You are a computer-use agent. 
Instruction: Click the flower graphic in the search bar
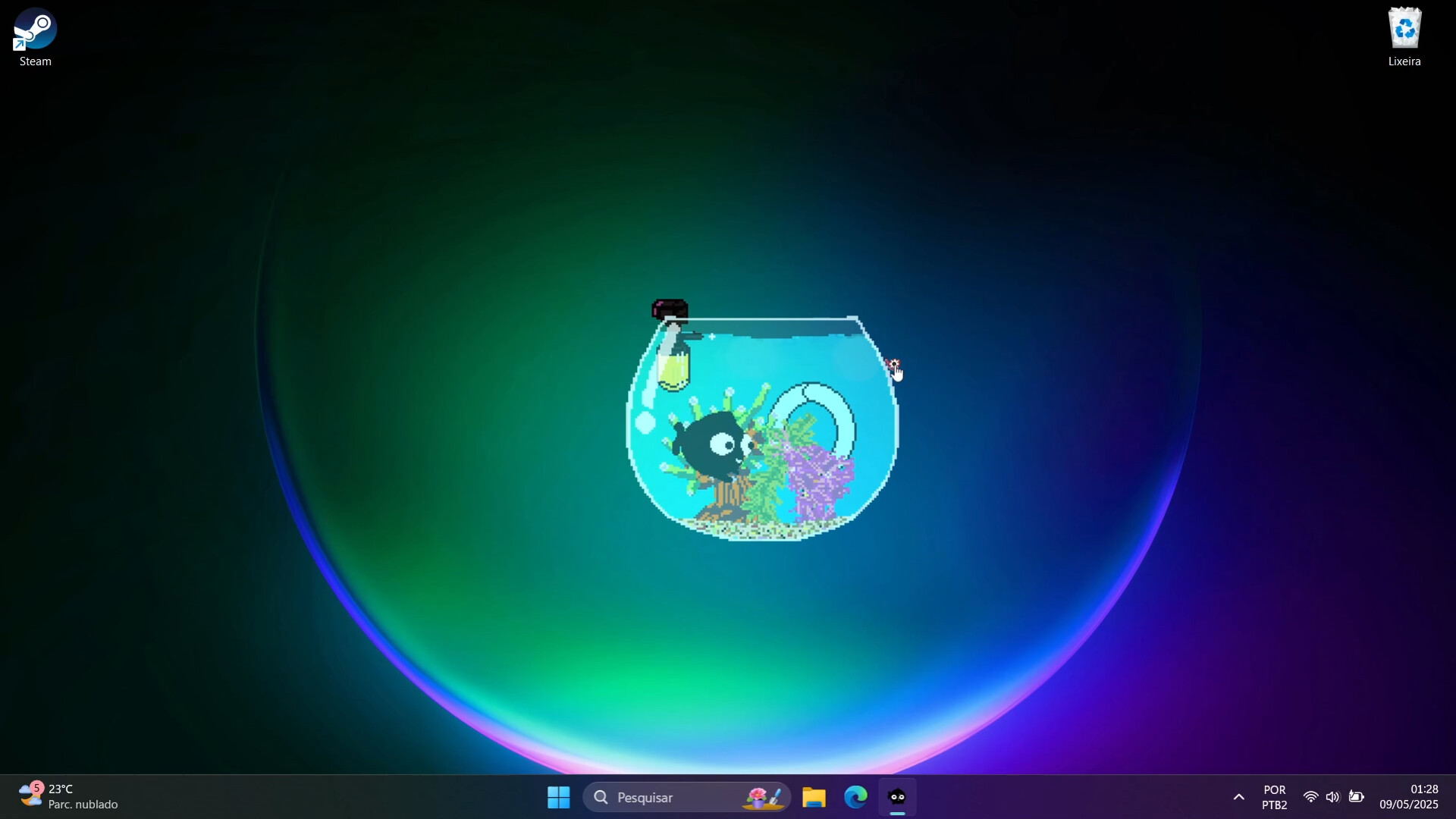[x=764, y=797]
